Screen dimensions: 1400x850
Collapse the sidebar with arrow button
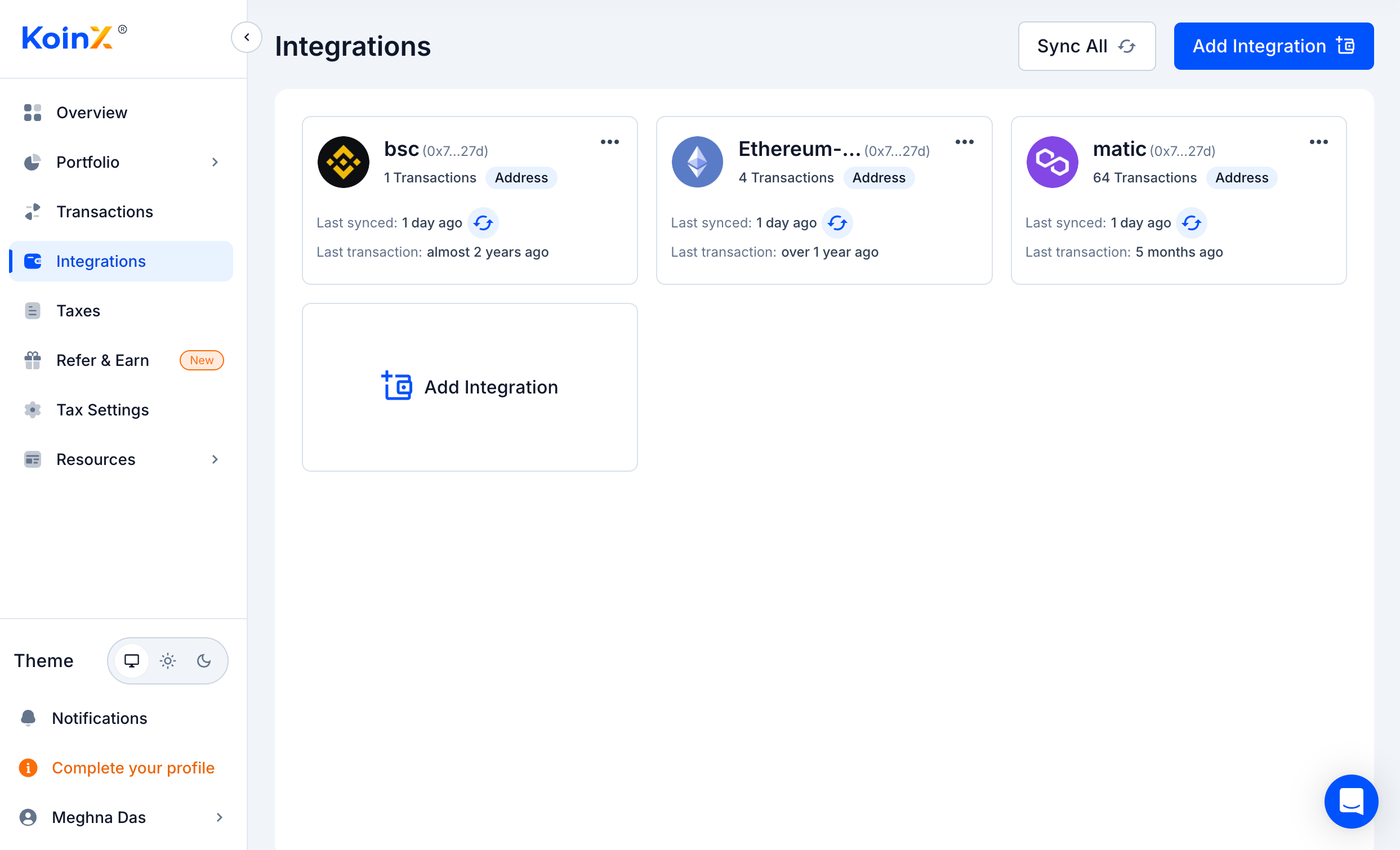click(247, 38)
